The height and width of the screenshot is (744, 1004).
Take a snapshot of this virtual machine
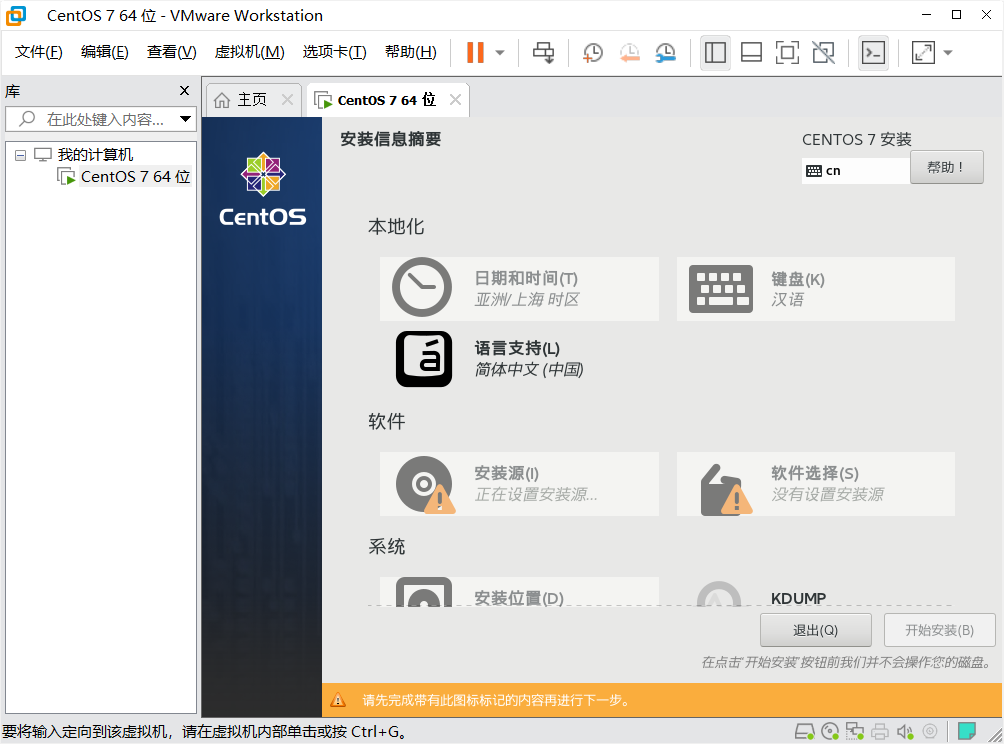coord(593,53)
